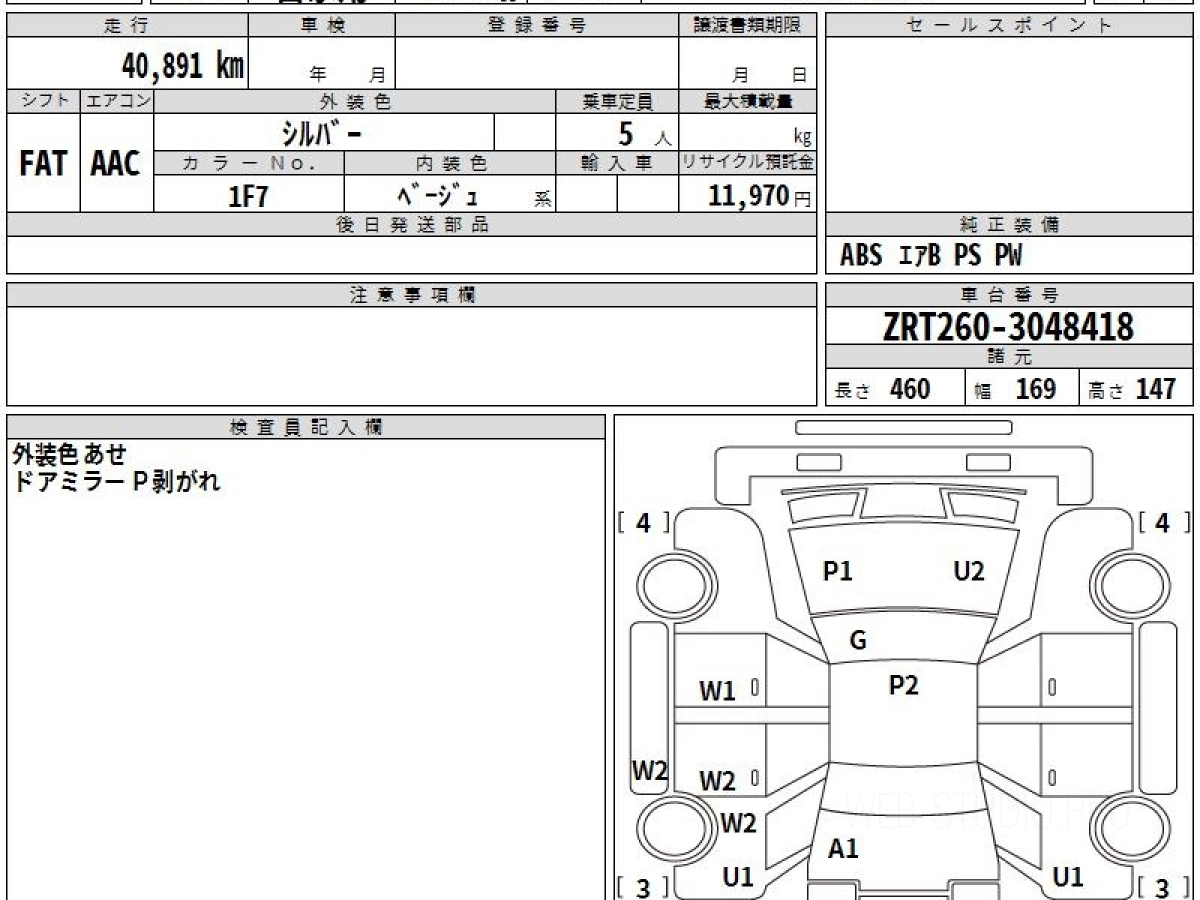This screenshot has height=900, width=1200.
Task: Select the length value 長さ 460
Action: 883,389
